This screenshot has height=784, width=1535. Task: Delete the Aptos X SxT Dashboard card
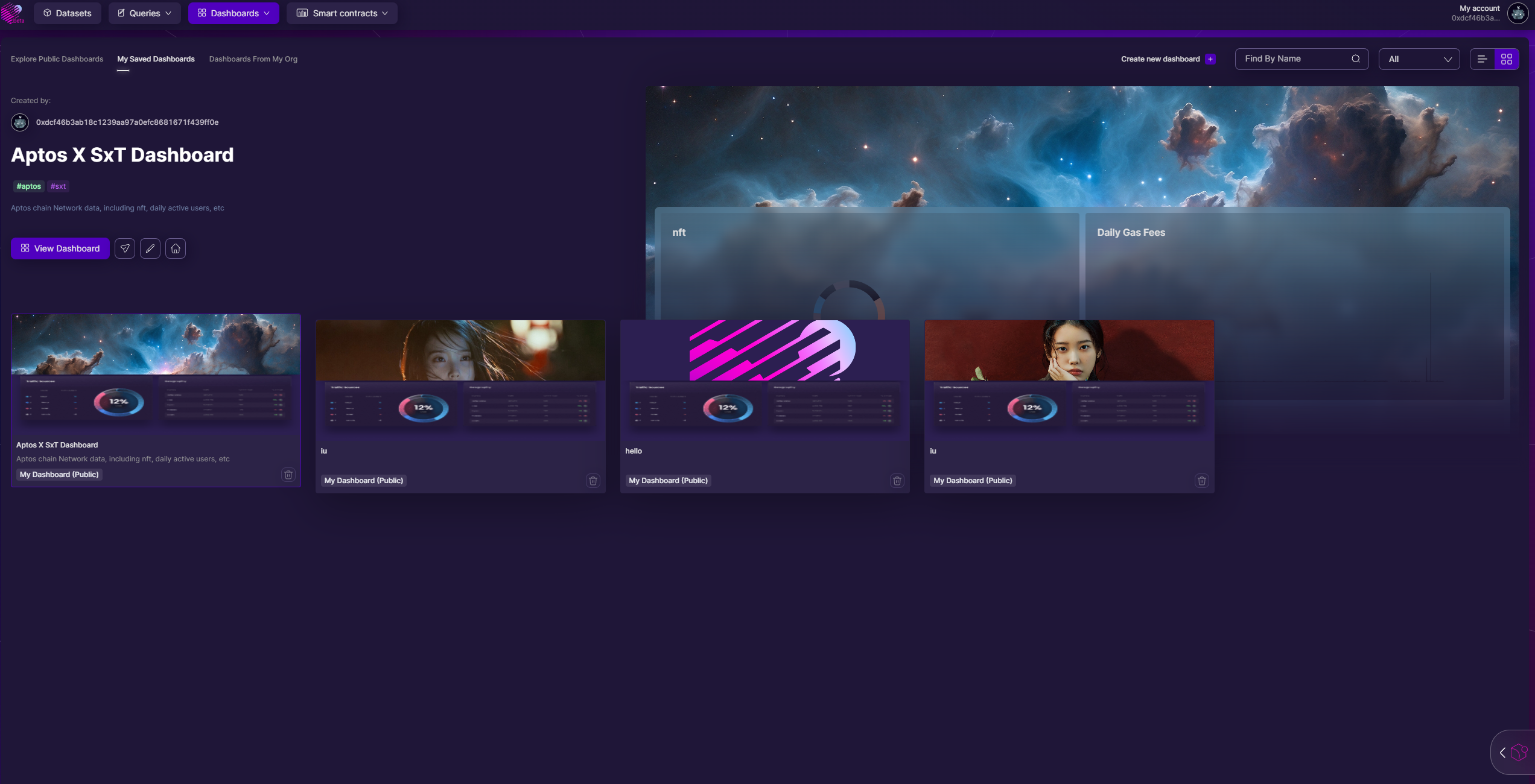288,475
